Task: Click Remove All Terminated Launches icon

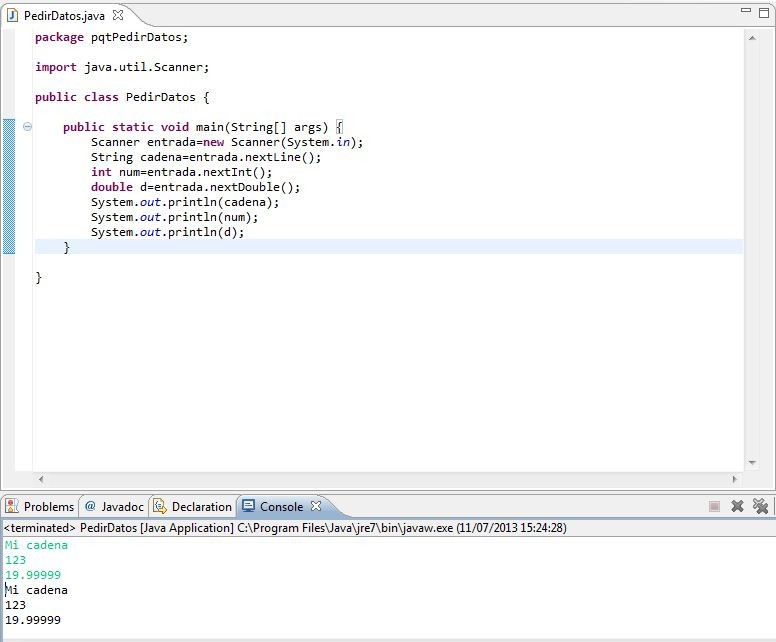Action: click(x=761, y=507)
